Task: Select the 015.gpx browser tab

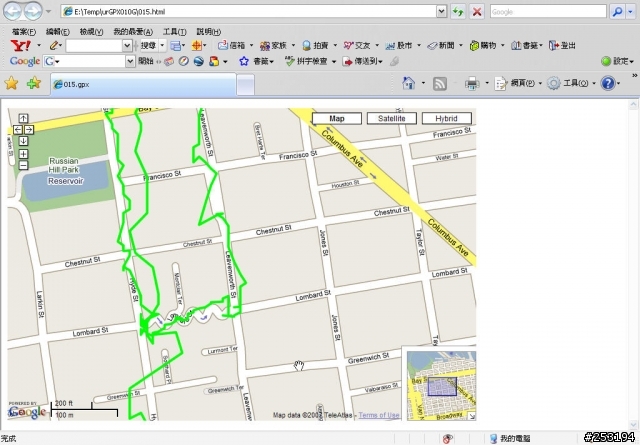Action: 143,85
